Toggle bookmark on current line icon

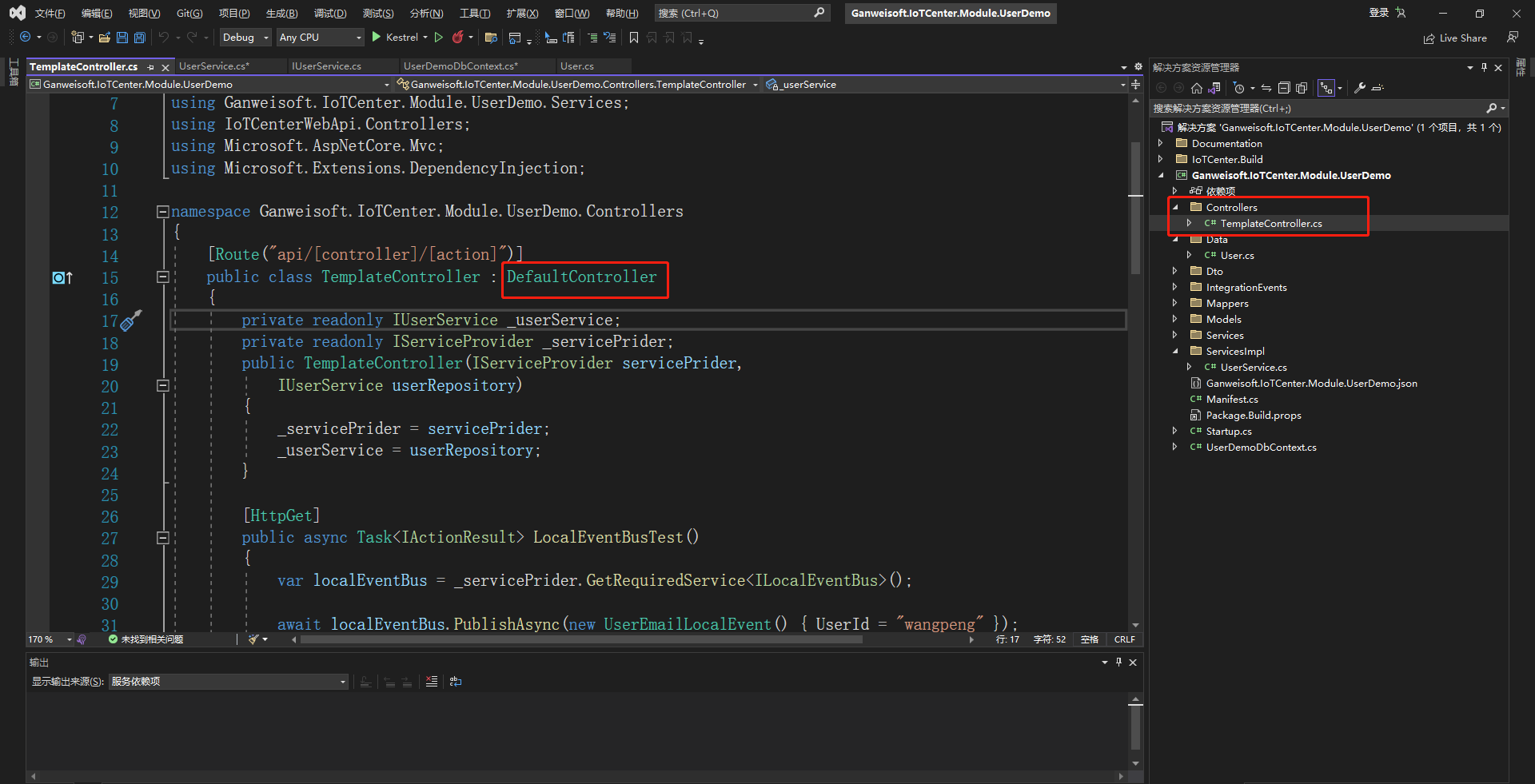[634, 38]
